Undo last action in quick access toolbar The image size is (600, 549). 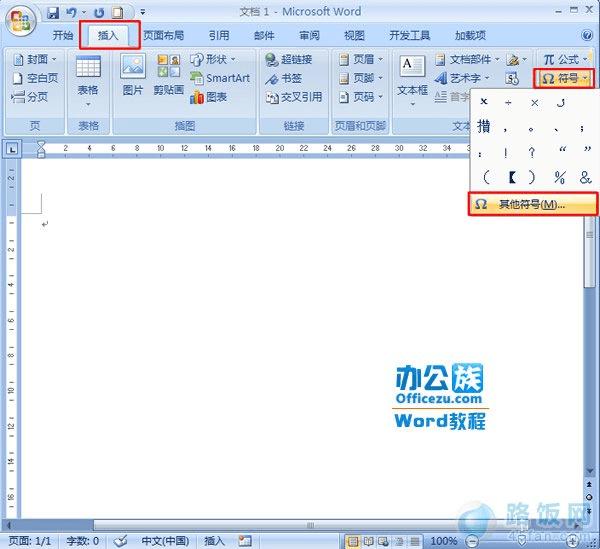(71, 13)
